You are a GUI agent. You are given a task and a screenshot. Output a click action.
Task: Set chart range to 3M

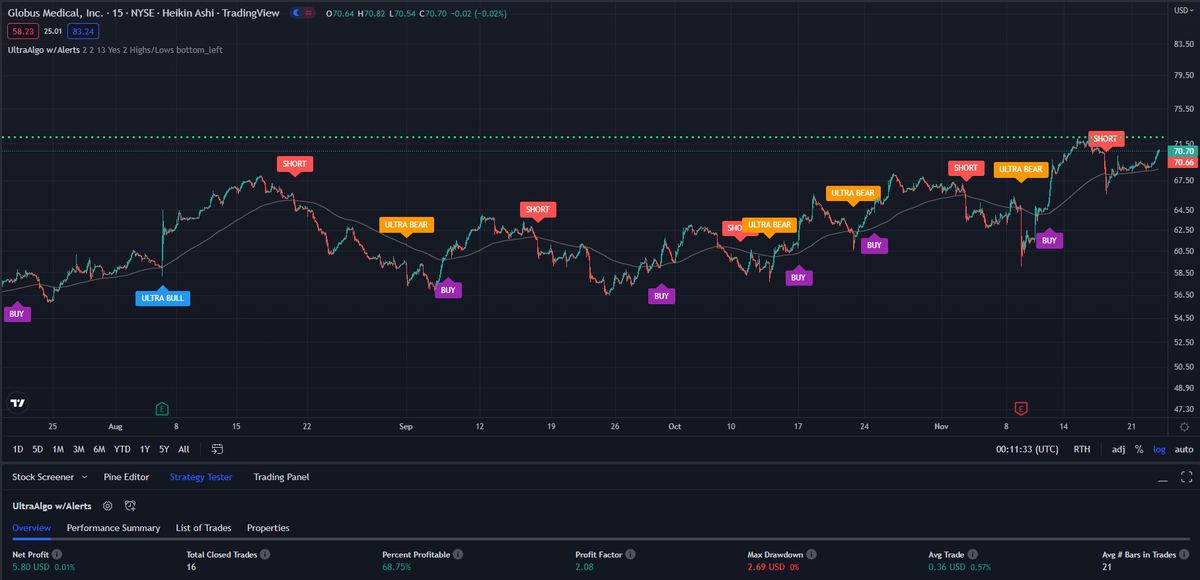79,449
